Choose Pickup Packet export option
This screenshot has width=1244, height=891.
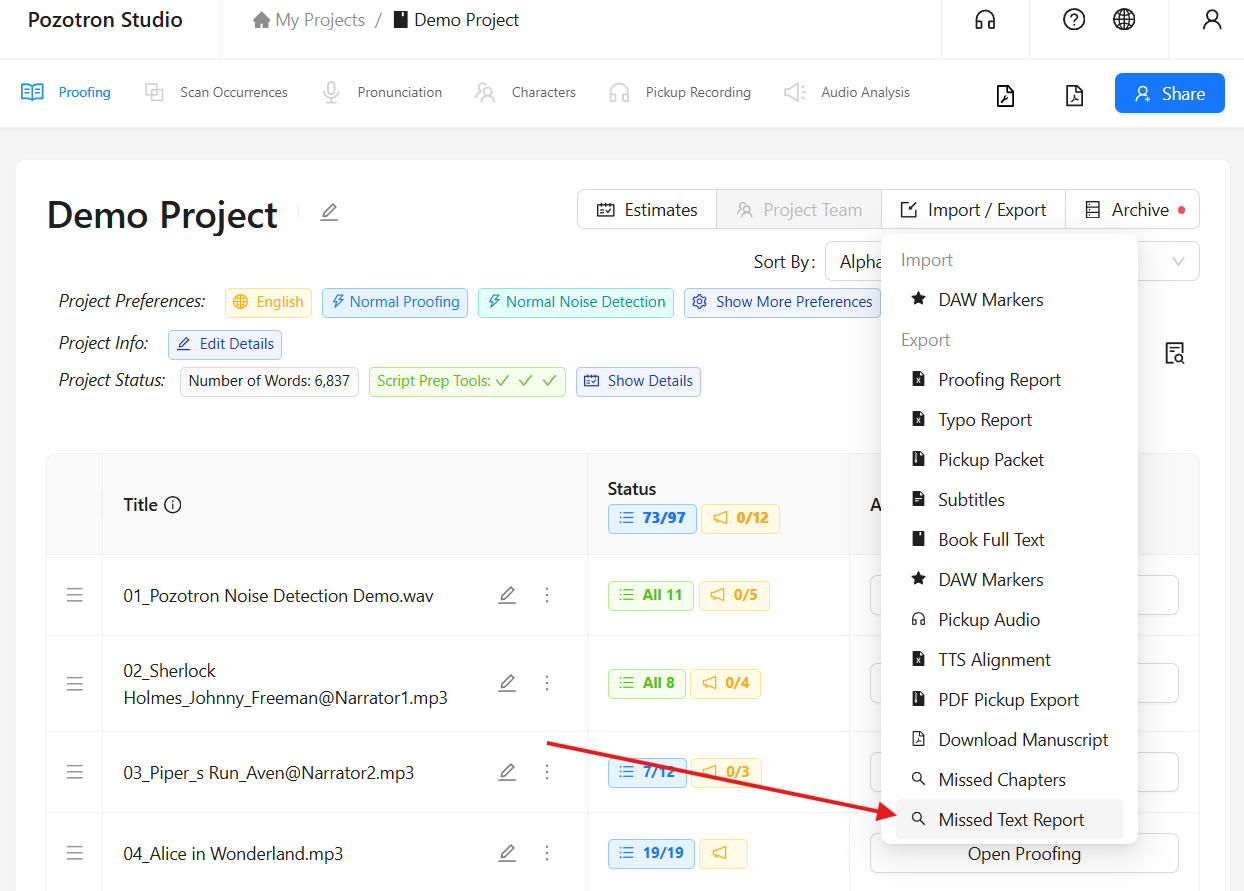click(x=990, y=460)
